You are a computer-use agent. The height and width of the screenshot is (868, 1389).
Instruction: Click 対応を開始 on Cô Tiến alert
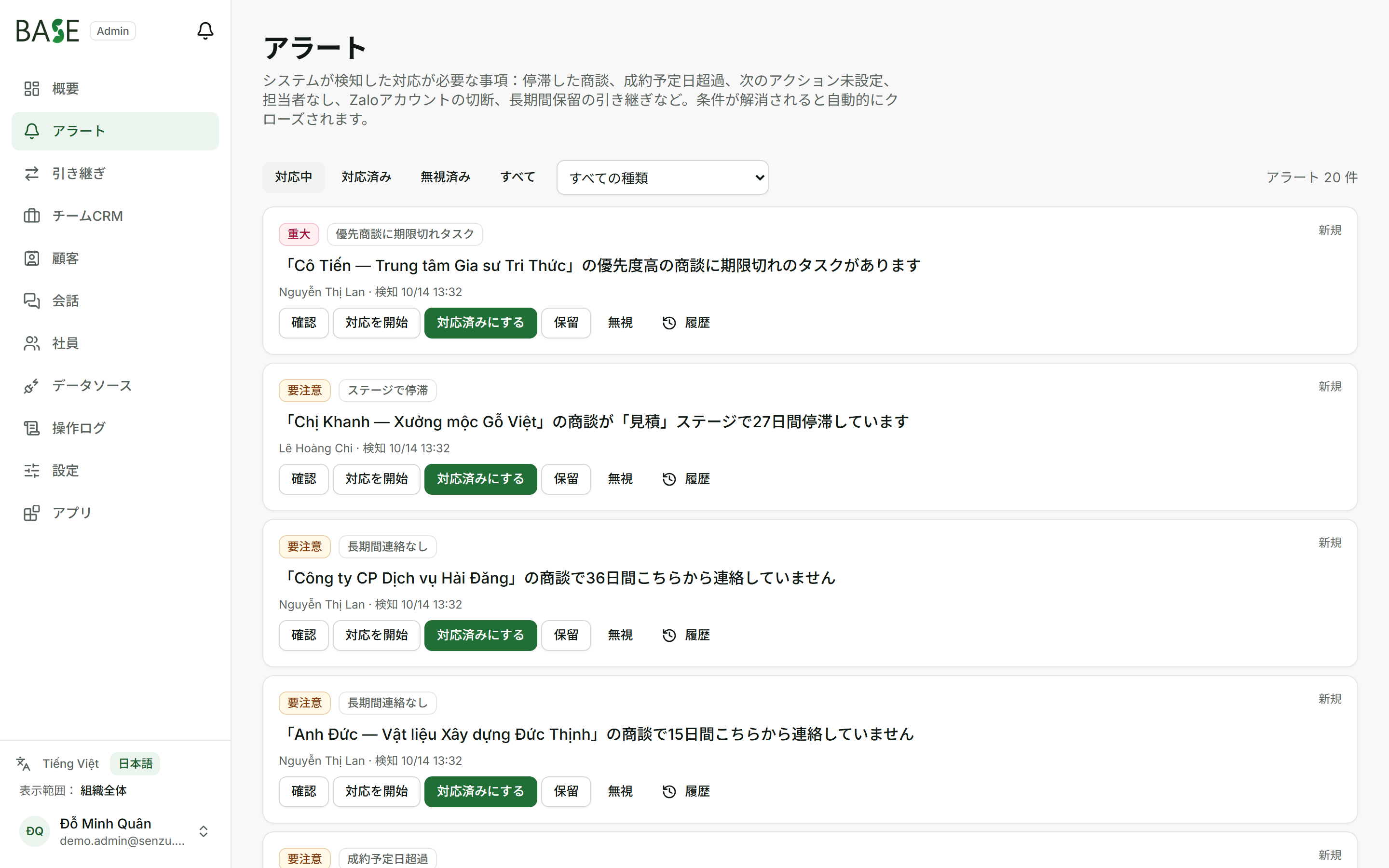(377, 323)
